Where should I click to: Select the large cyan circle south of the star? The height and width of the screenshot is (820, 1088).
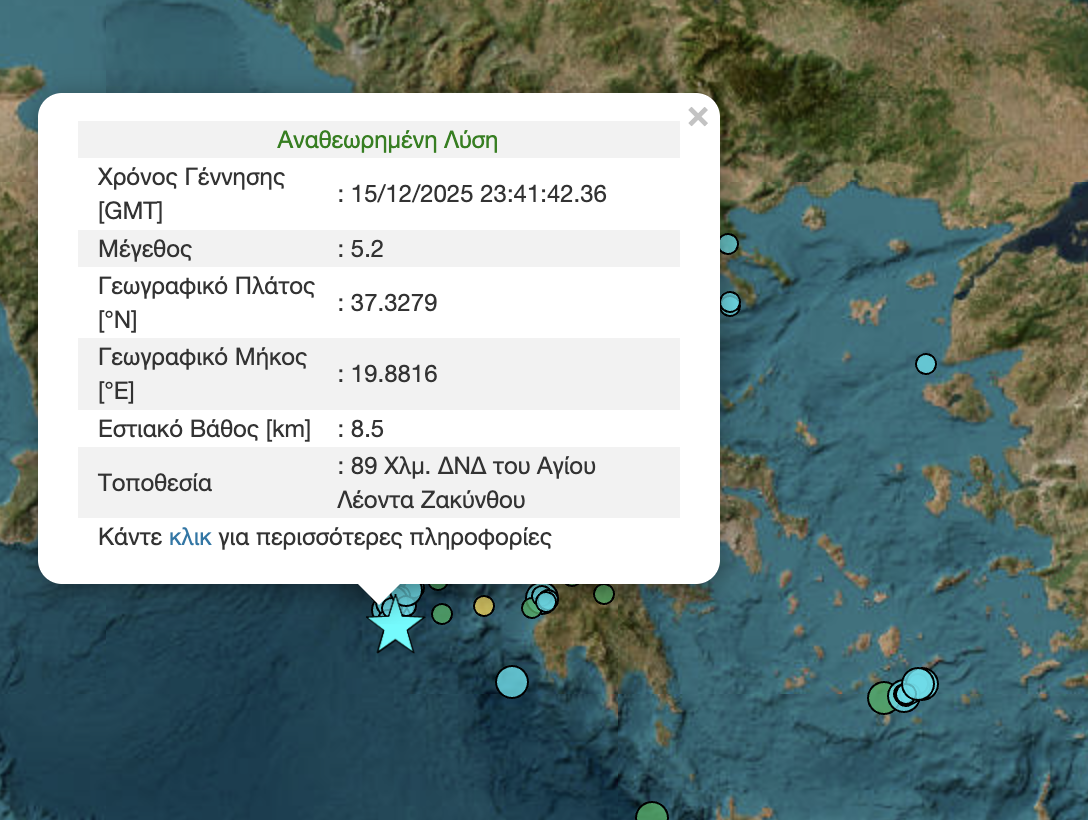coord(511,682)
